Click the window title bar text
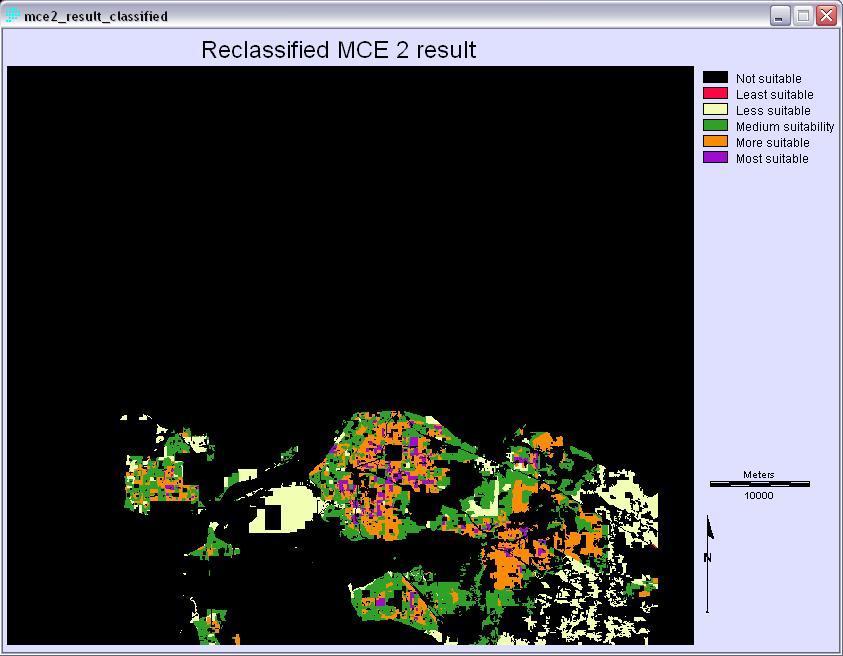 pyautogui.click(x=96, y=17)
